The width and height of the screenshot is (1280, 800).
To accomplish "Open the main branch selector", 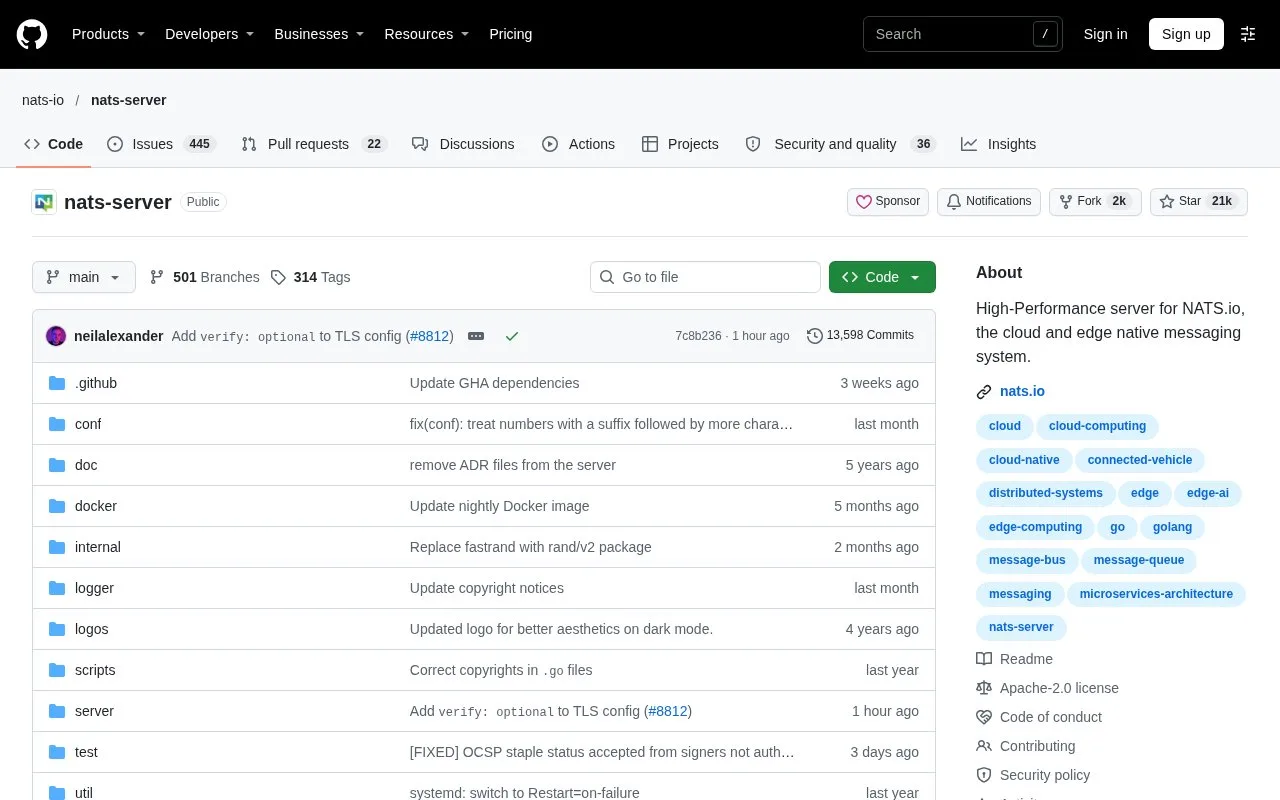I will (84, 277).
